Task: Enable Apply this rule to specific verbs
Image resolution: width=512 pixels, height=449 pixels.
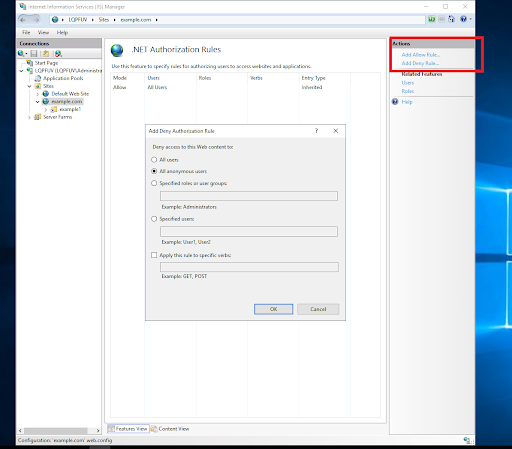Action: (154, 255)
